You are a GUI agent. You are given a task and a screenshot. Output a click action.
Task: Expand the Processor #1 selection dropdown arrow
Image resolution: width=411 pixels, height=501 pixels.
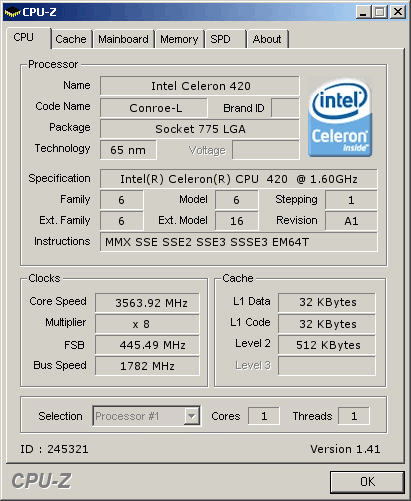click(x=192, y=416)
